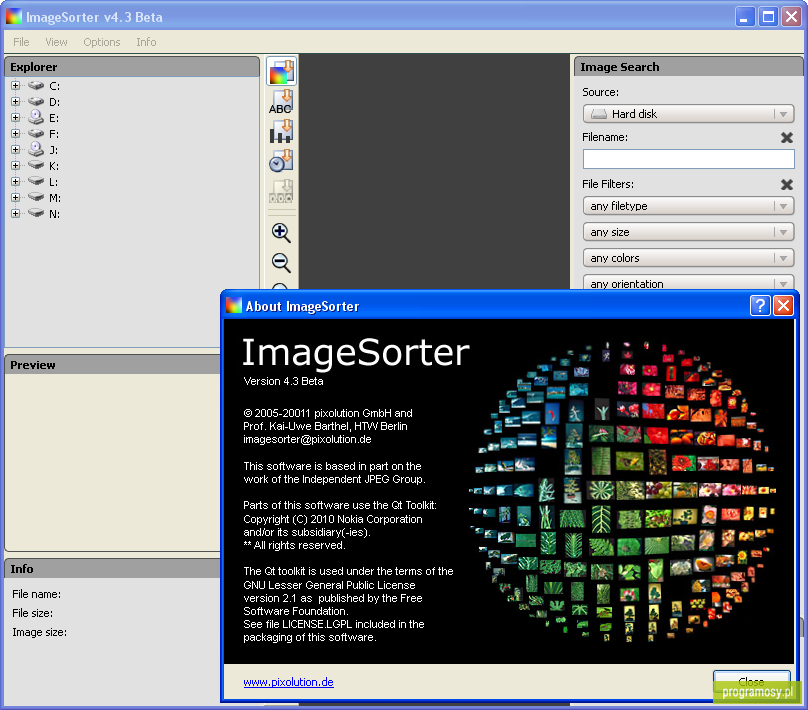Minimize the ImageSorter main window
The width and height of the screenshot is (808, 710).
tap(744, 17)
